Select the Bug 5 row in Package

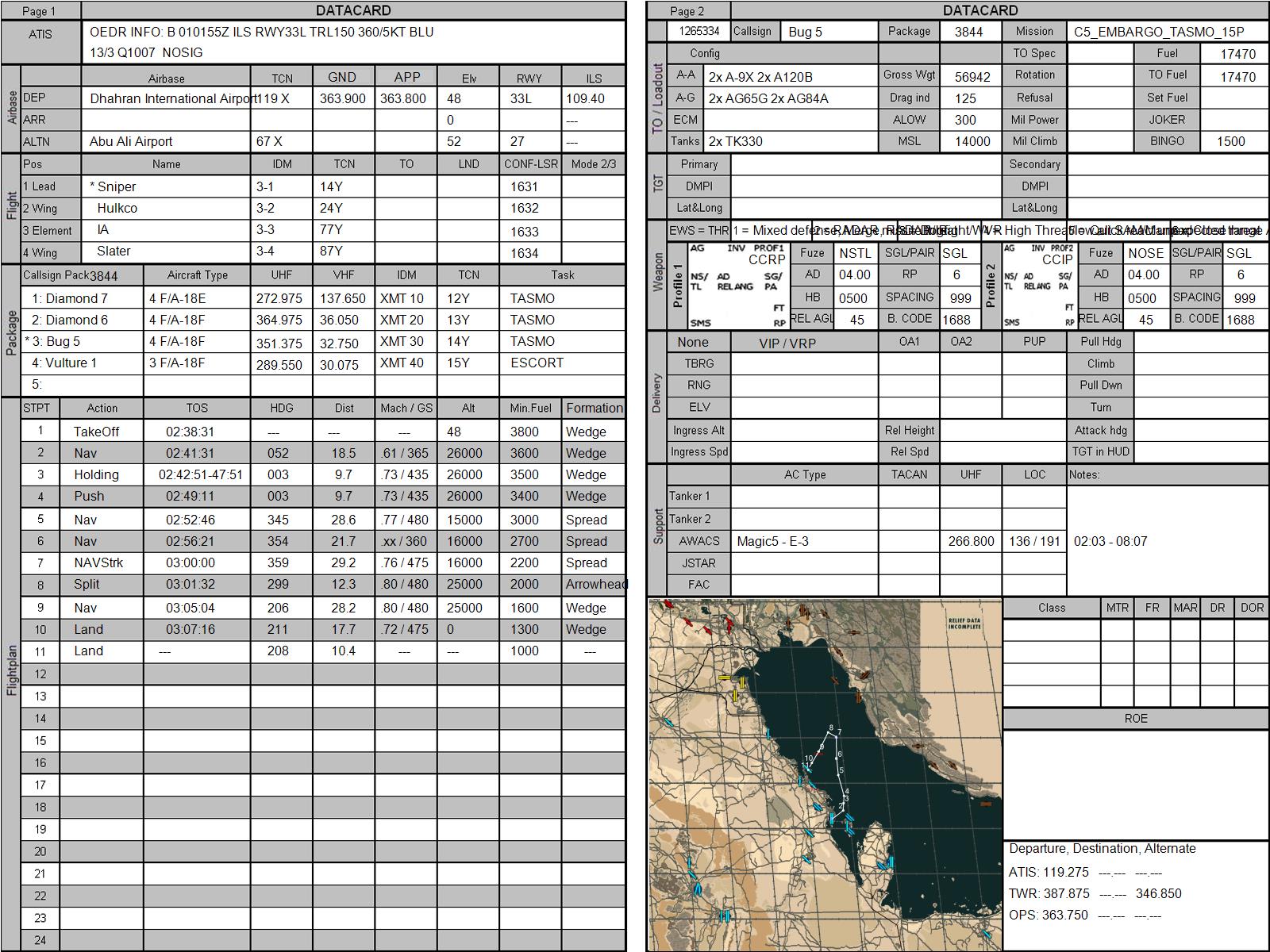click(324, 341)
